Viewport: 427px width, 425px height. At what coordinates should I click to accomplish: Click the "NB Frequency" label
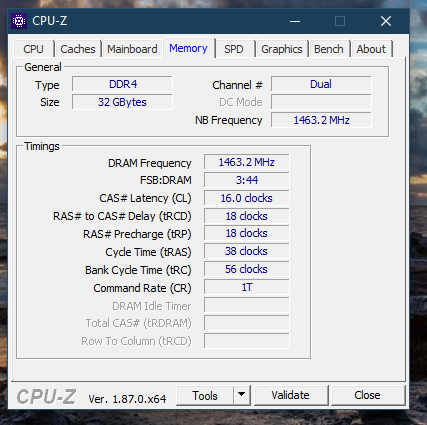coord(229,120)
